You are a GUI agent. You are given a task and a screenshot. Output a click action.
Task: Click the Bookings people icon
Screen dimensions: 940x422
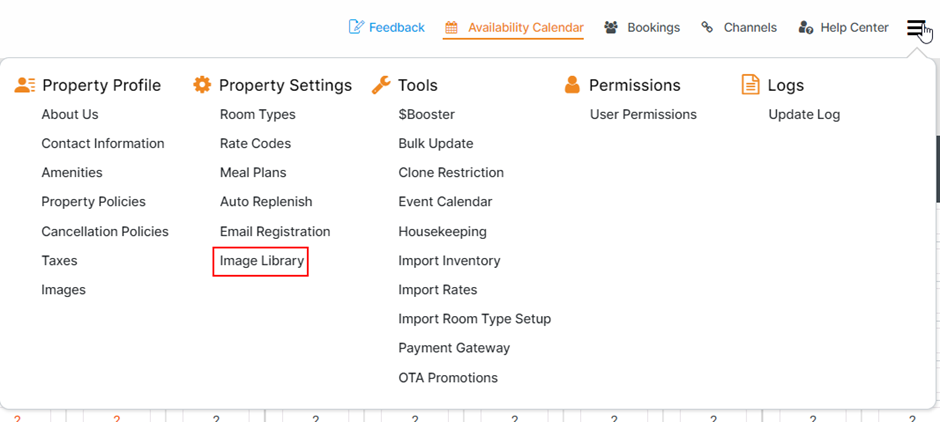(x=611, y=27)
